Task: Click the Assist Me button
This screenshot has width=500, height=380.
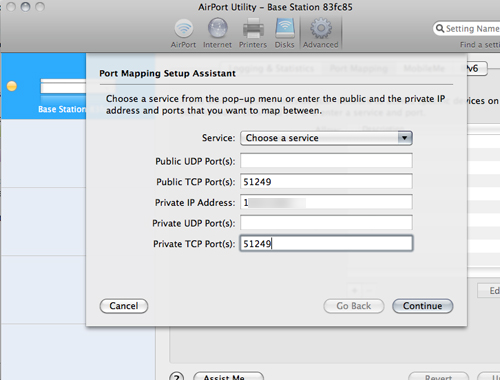Action: (x=228, y=376)
